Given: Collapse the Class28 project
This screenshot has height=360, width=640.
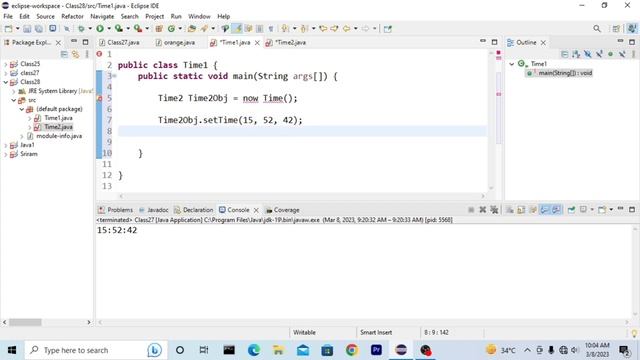Looking at the screenshot, I should click(6, 82).
